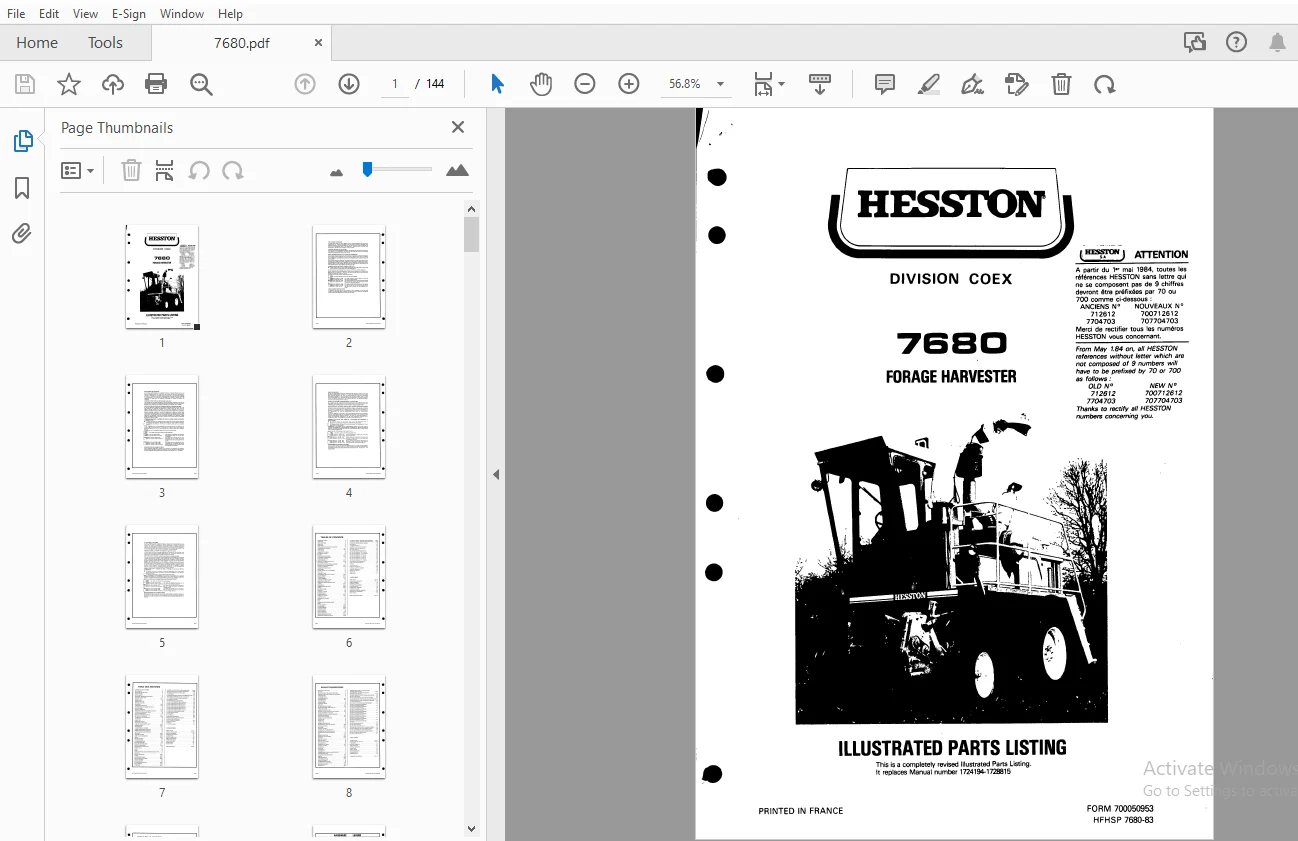Close the Page Thumbnails panel
Screen dimensions: 1298x841
[x=458, y=127]
